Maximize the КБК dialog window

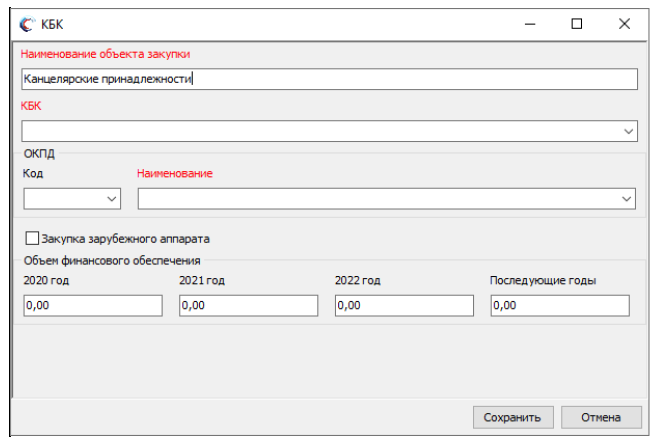click(576, 23)
